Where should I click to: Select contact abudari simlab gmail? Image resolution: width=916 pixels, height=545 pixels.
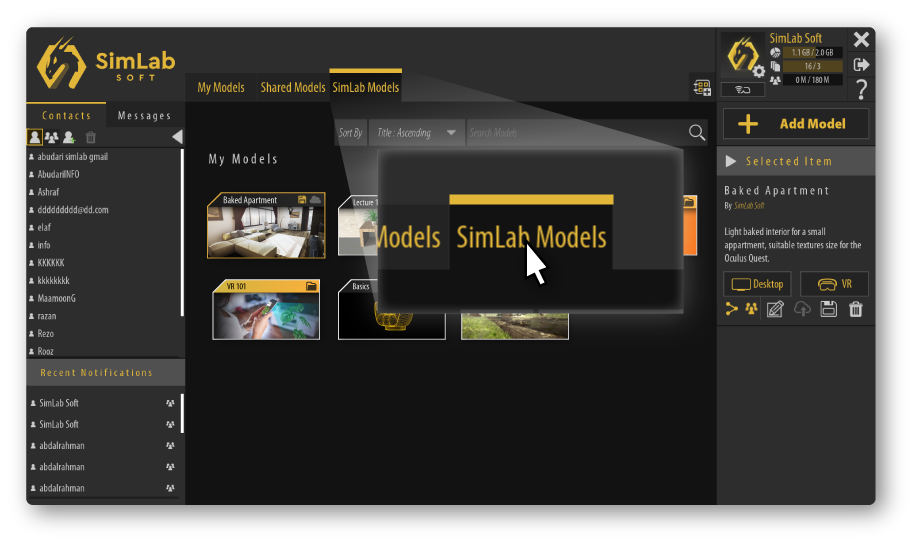(x=72, y=157)
